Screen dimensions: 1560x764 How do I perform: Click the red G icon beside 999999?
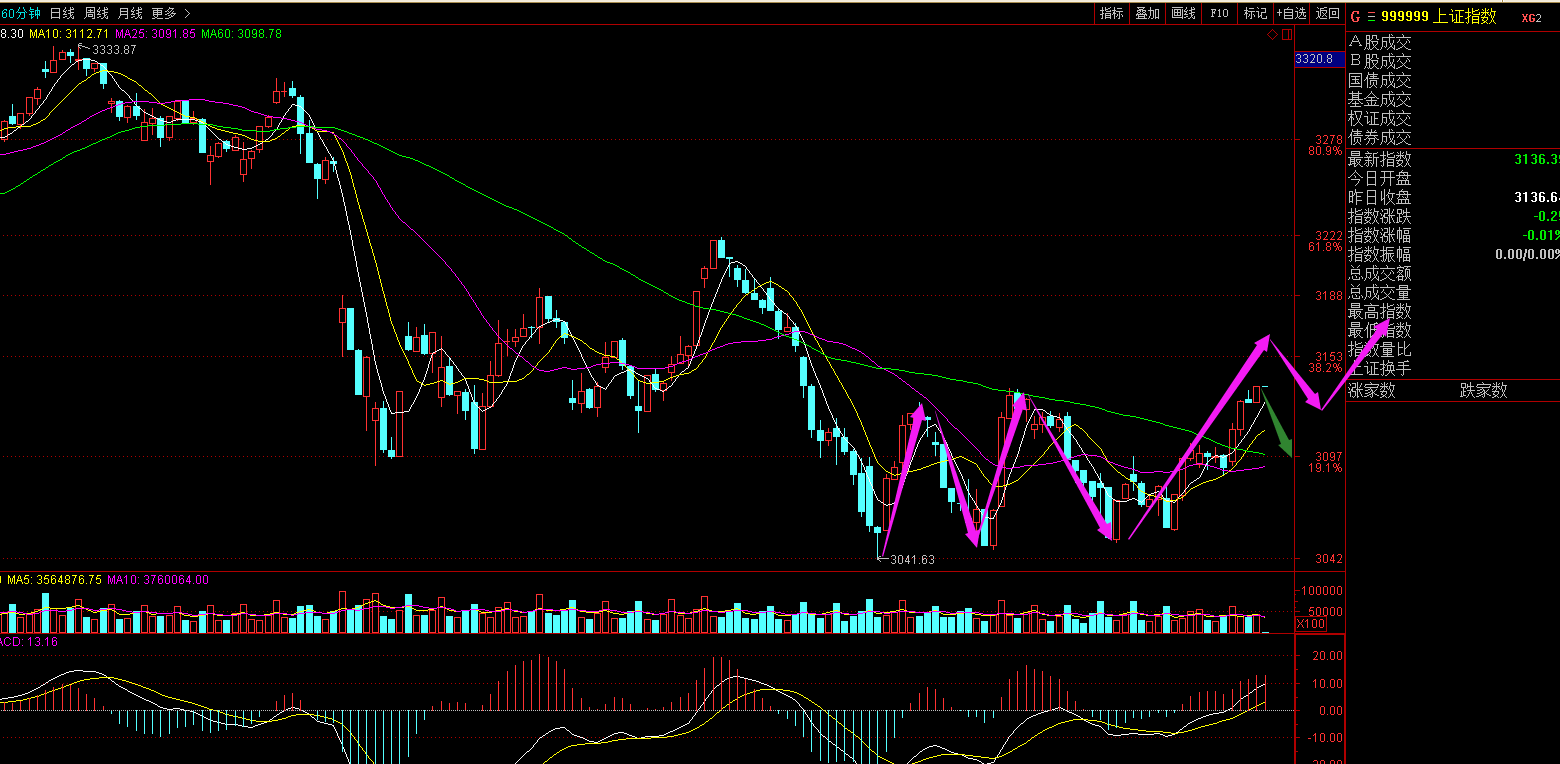(1355, 16)
